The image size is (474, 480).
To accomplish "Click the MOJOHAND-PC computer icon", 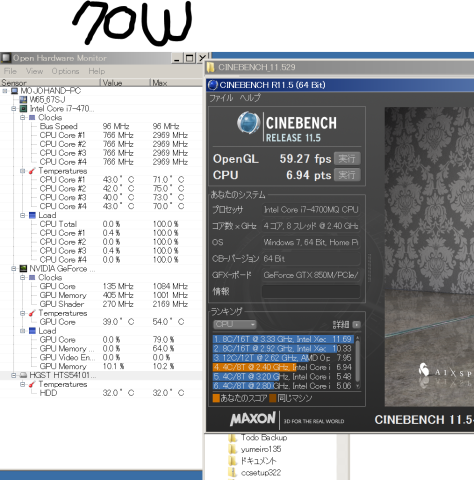I will 15,91.
